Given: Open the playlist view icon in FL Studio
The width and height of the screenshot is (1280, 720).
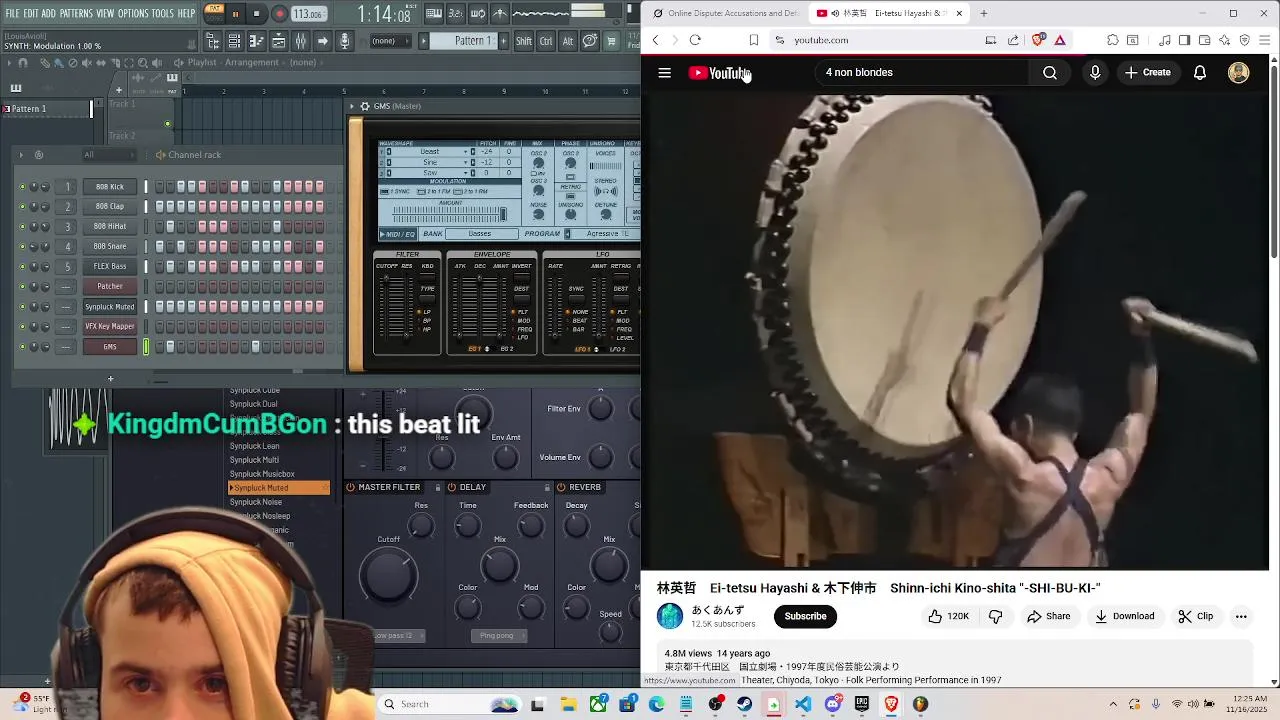Looking at the screenshot, I should click(278, 41).
